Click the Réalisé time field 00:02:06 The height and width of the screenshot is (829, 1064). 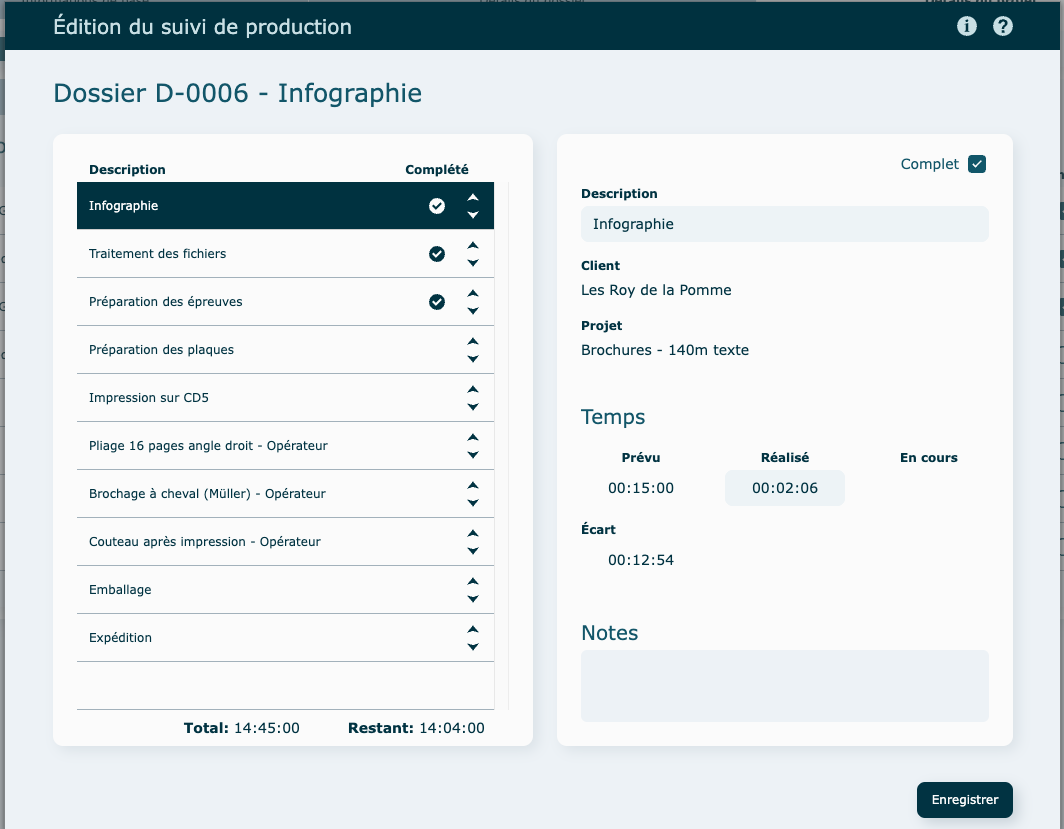pos(784,488)
